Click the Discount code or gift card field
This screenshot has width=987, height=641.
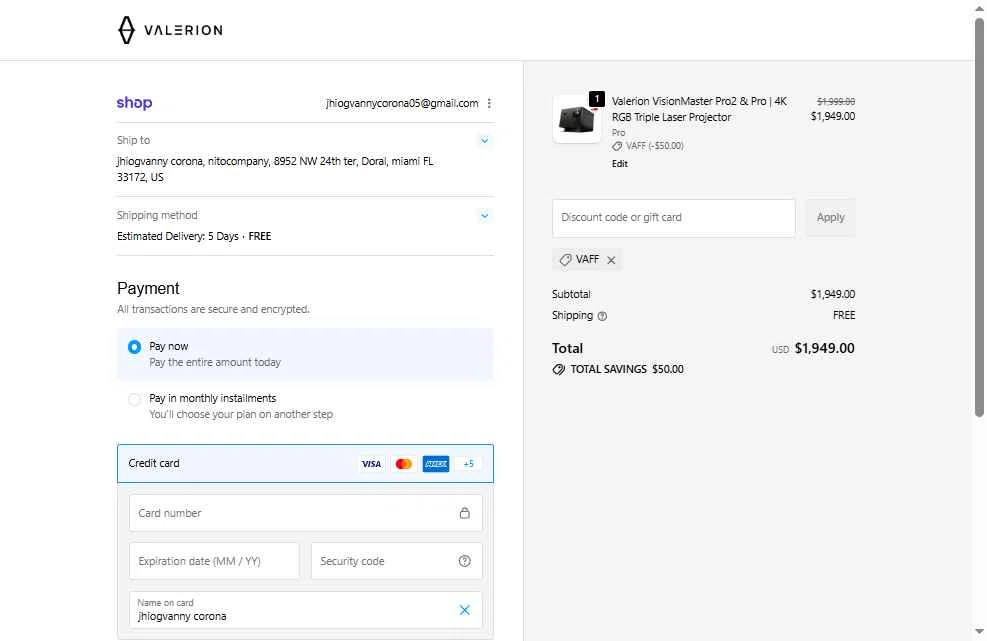pos(673,218)
